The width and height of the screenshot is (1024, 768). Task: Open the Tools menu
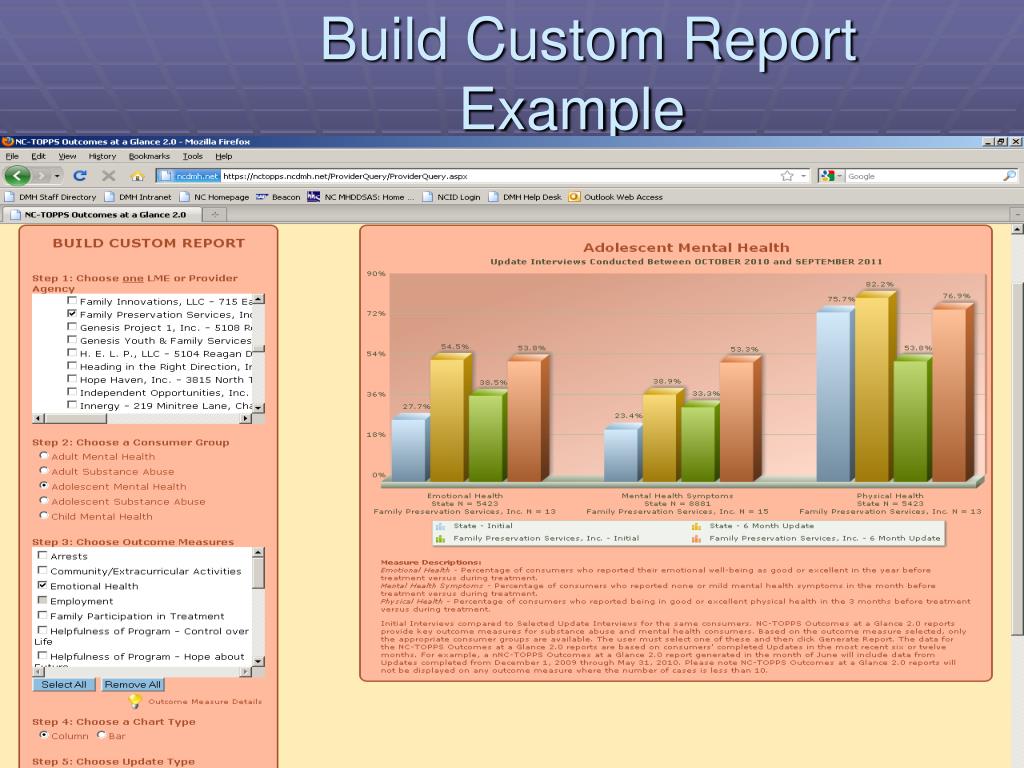coord(193,156)
